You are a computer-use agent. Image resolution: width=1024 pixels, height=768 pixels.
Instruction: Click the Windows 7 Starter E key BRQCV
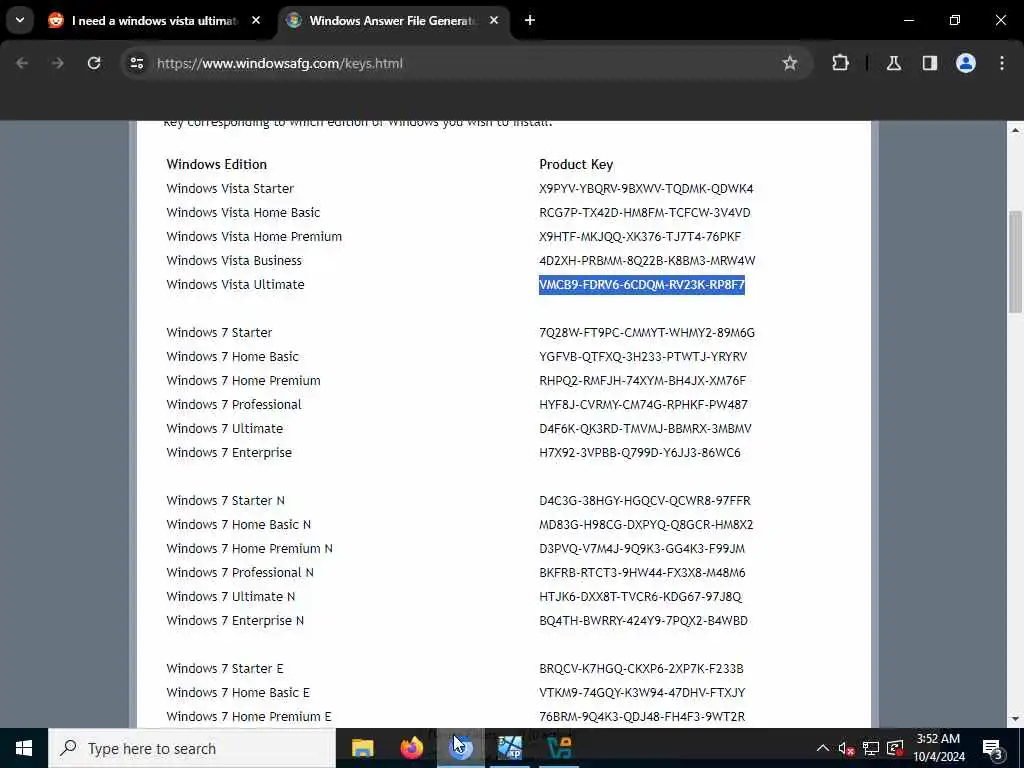click(x=641, y=669)
